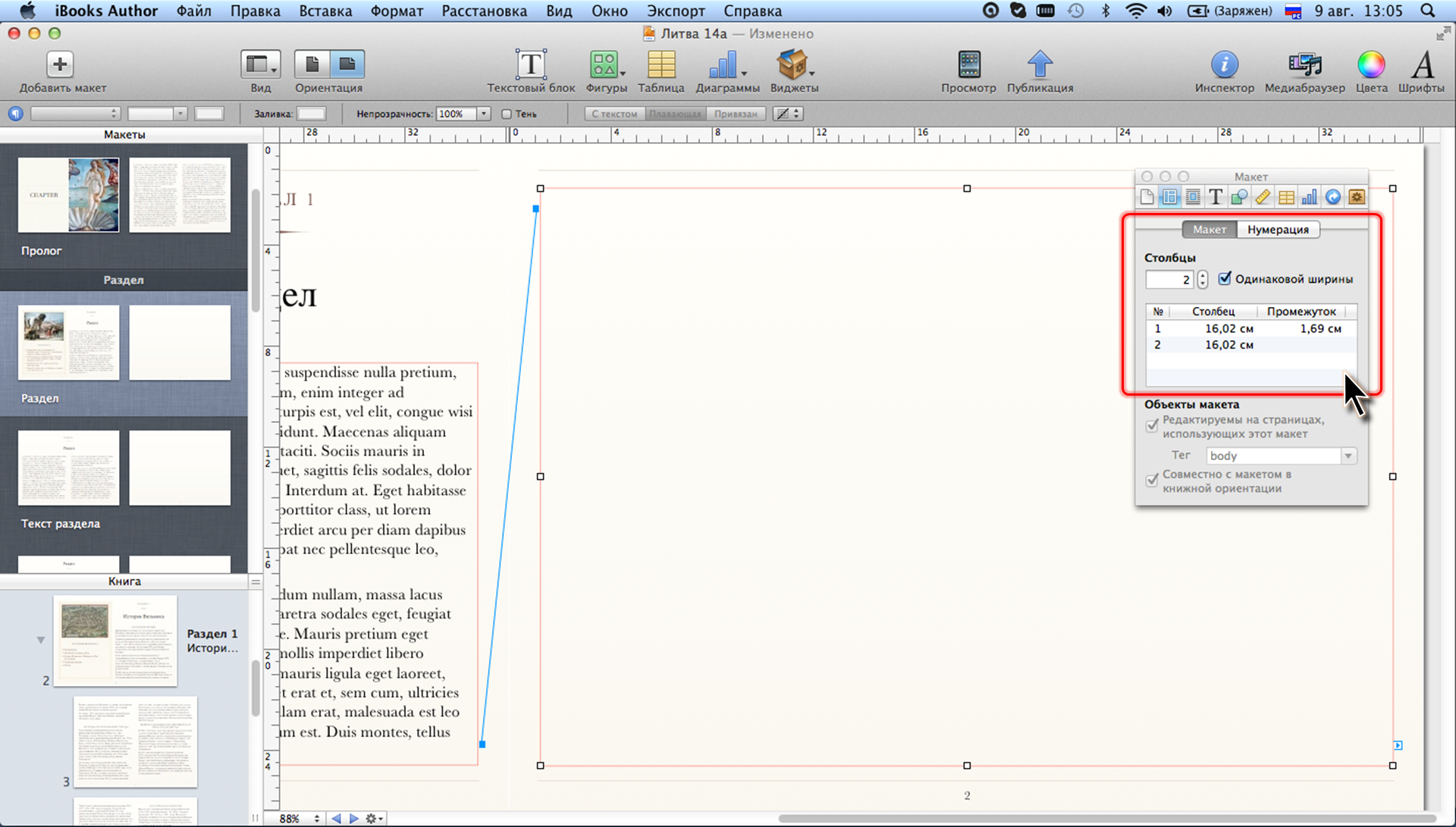Click the line color well in format bar
Screen dimensions: 1456x827
click(209, 114)
